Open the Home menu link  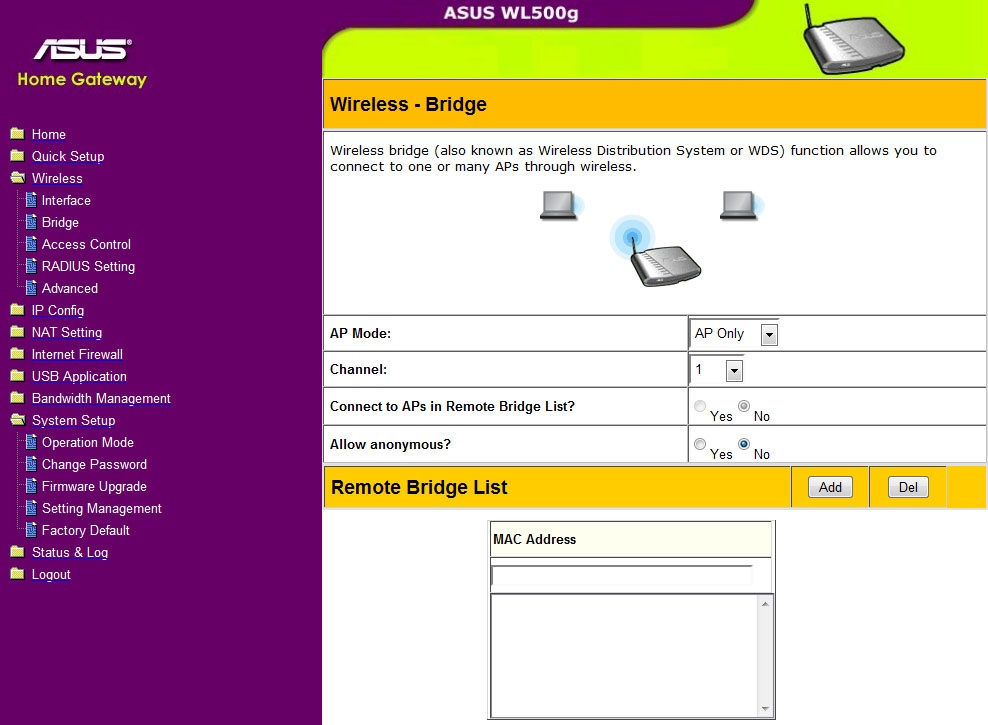[49, 134]
